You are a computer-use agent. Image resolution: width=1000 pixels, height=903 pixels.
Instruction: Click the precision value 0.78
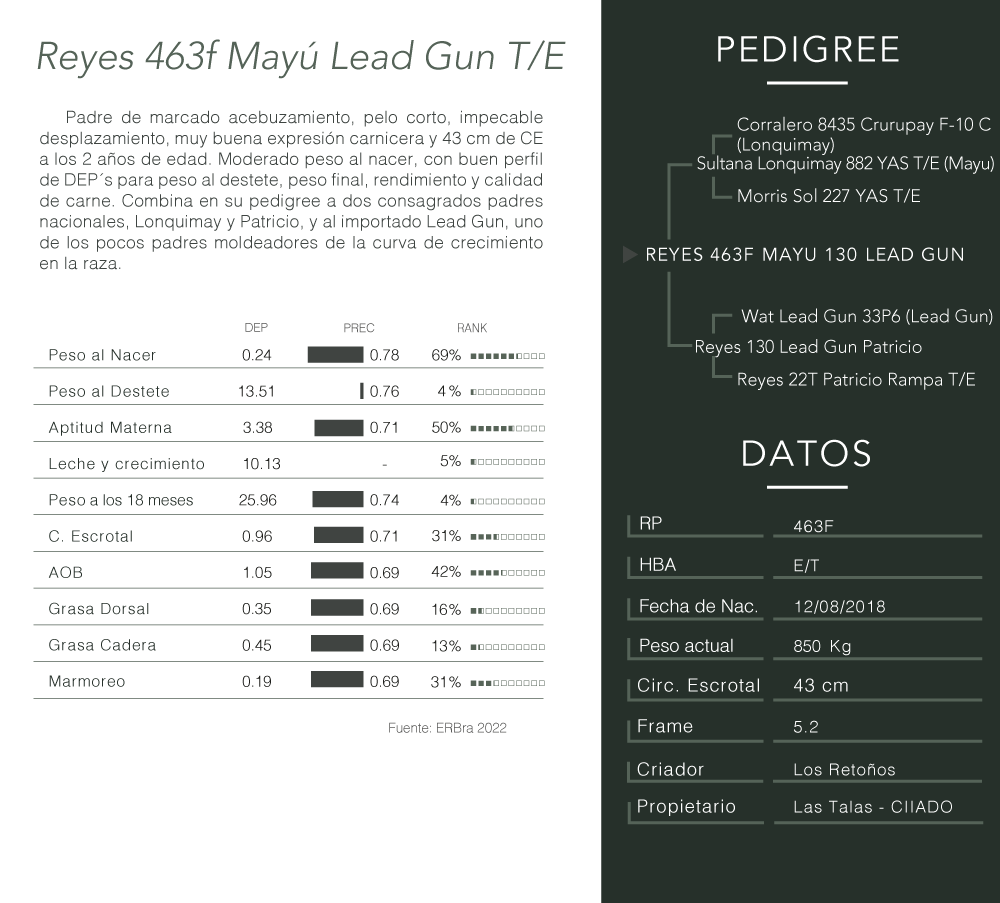click(385, 355)
